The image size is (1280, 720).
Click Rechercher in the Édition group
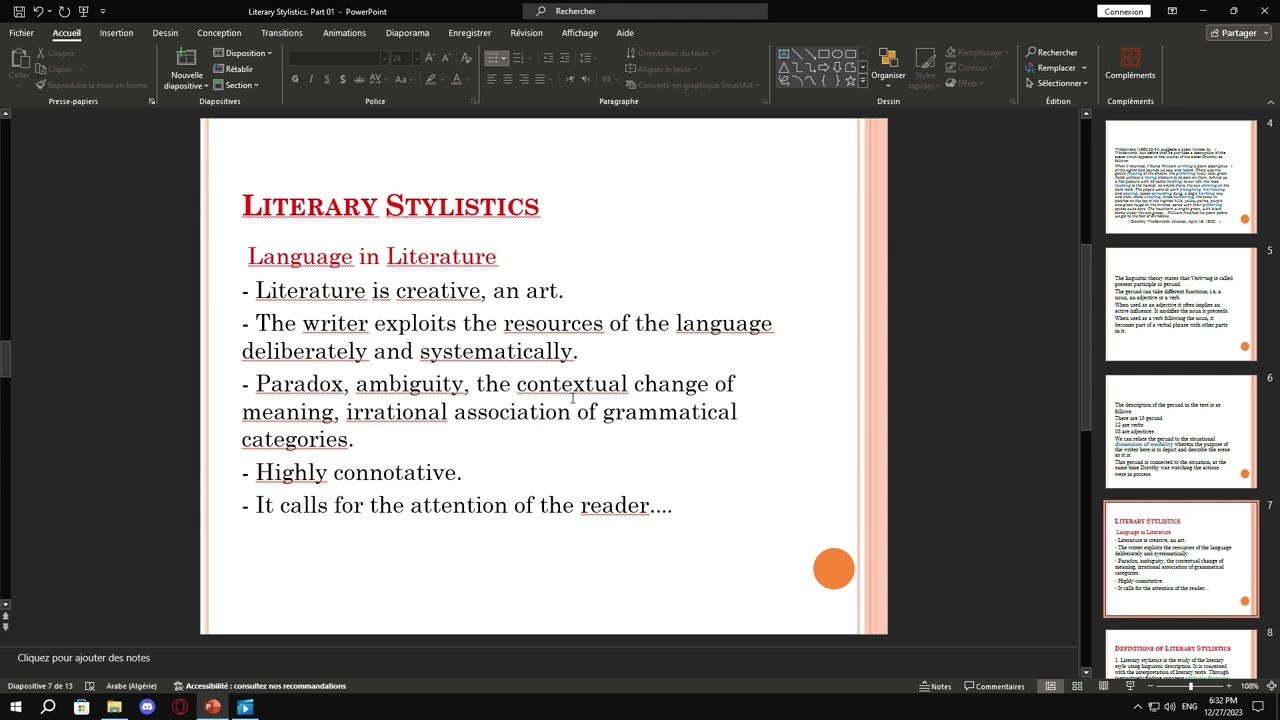pos(1051,52)
